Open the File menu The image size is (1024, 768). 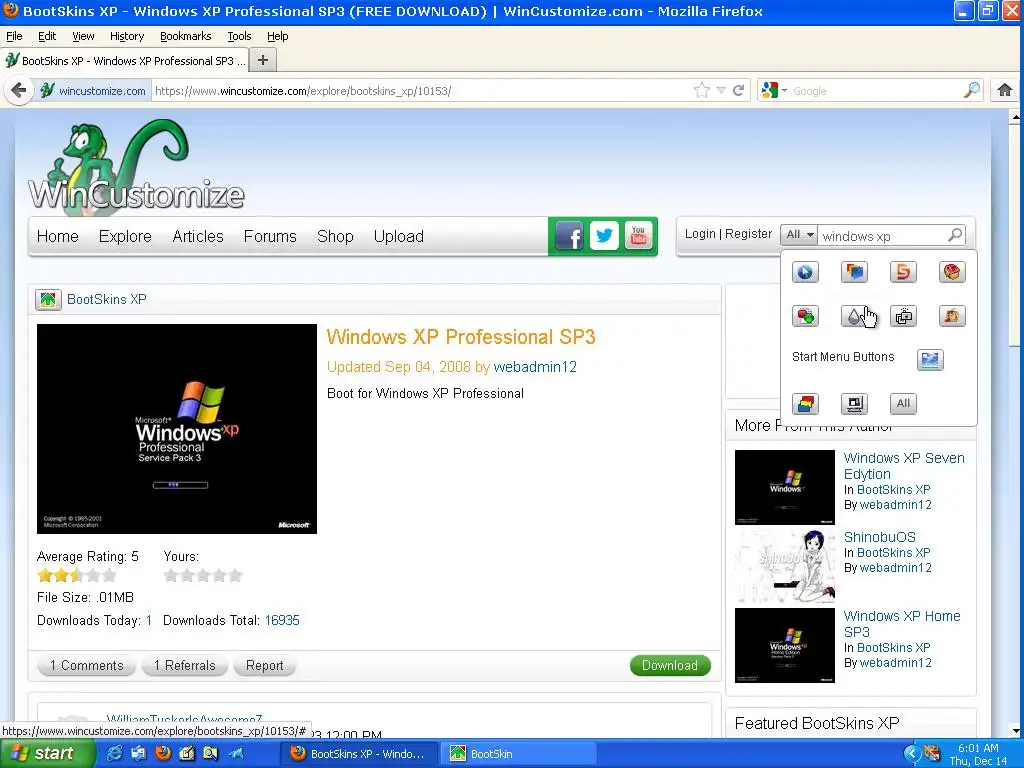tap(14, 37)
